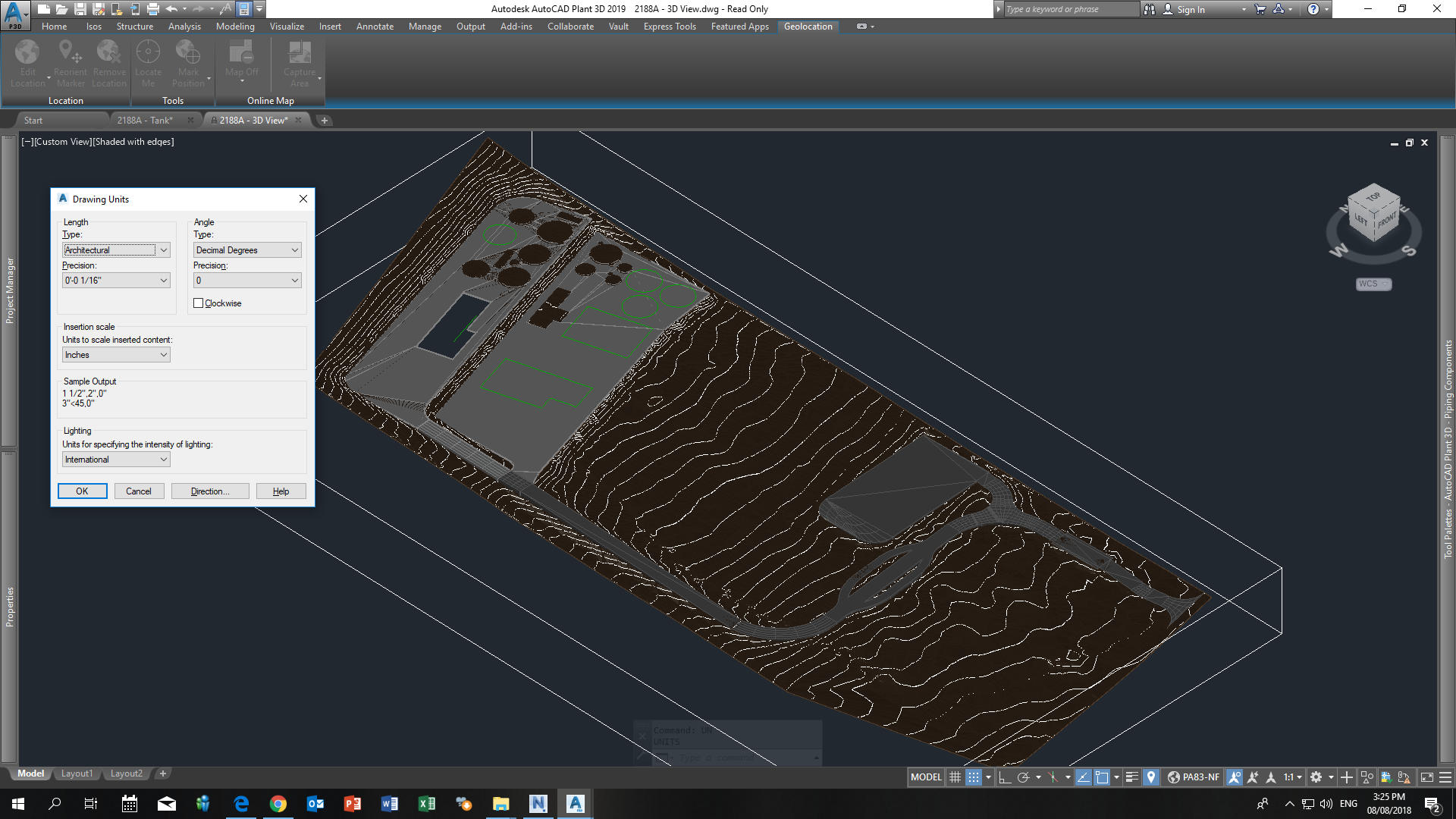Toggle snap mode in status bar
Image resolution: width=1456 pixels, height=819 pixels.
(x=974, y=777)
